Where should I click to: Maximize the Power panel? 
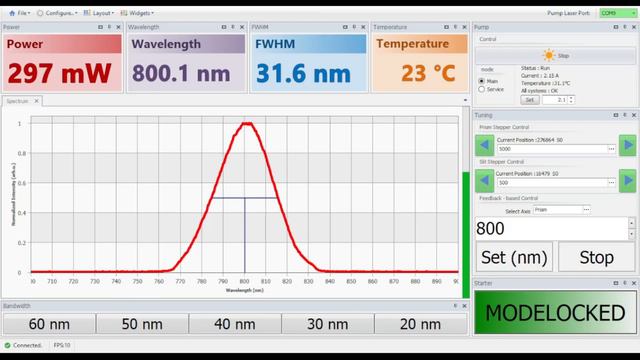(100, 27)
